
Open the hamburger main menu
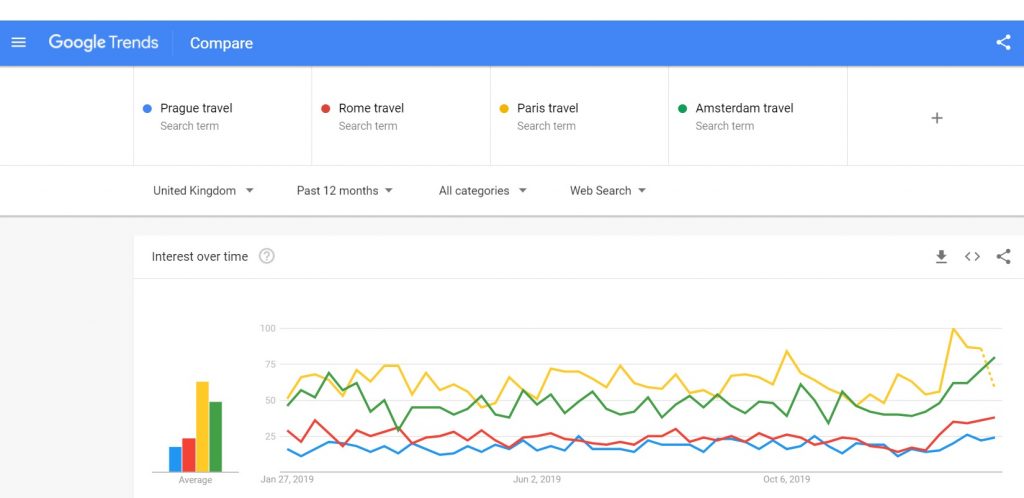[19, 43]
